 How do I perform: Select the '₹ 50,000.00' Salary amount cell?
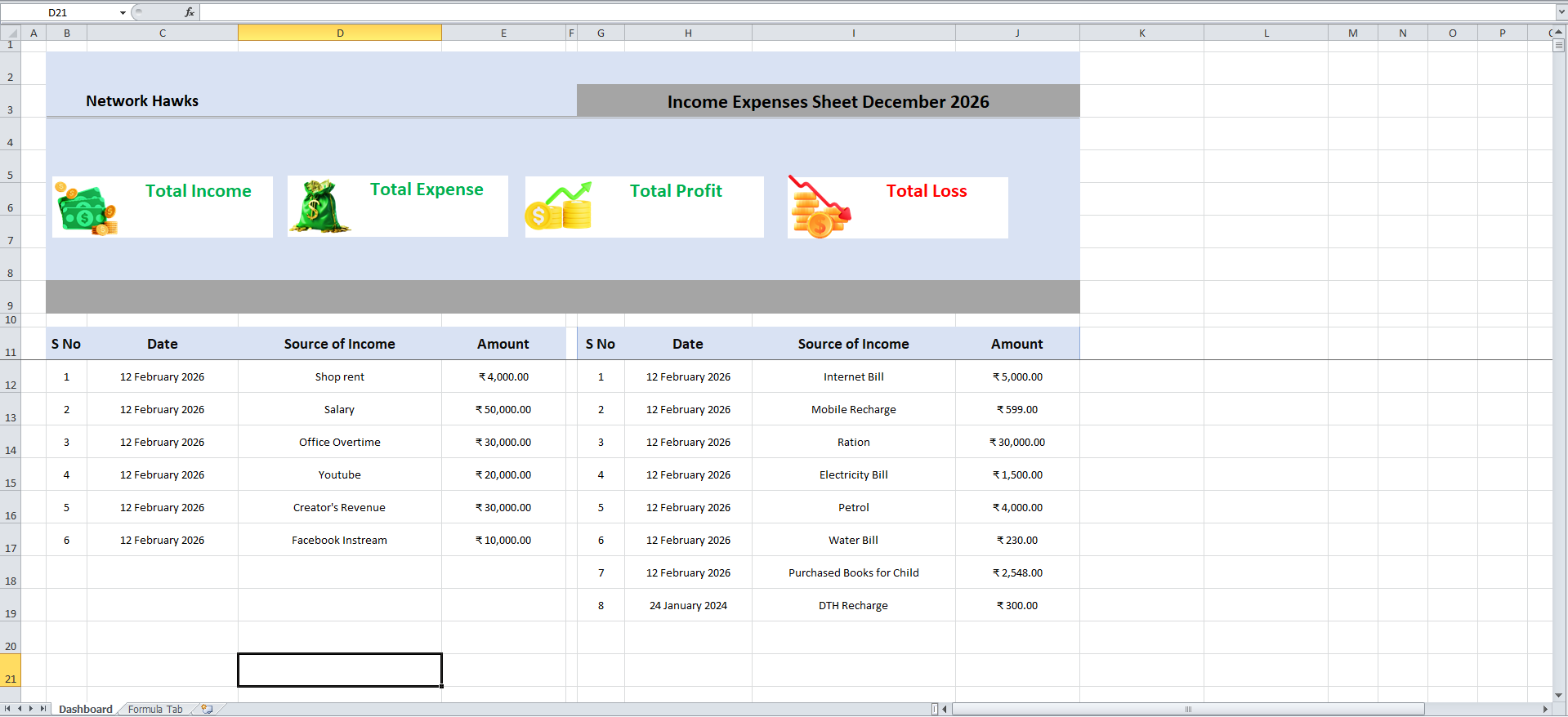pos(503,409)
